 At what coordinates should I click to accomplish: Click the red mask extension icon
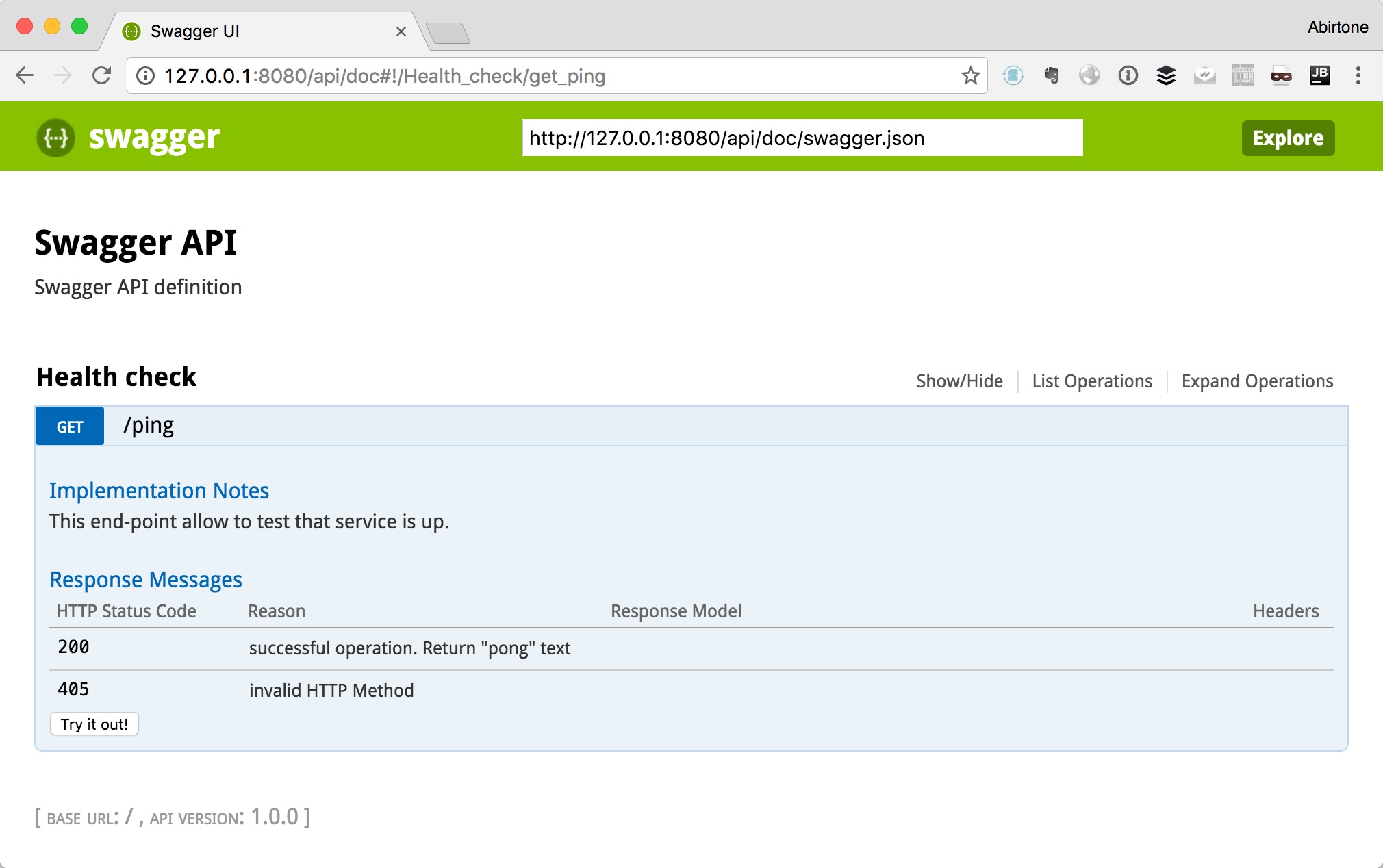tap(1281, 76)
